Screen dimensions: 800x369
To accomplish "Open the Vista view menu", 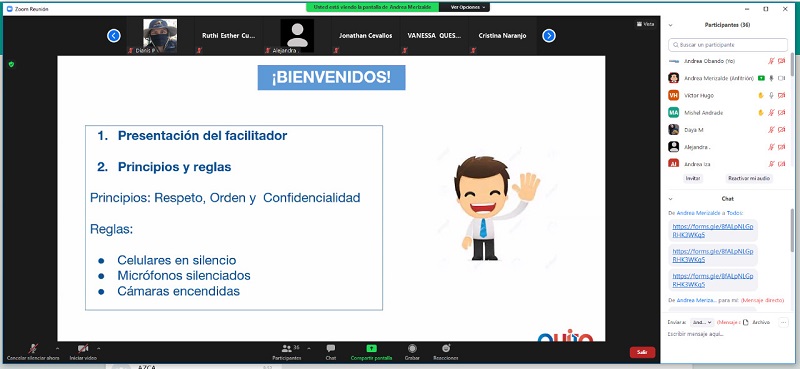I will coord(645,24).
